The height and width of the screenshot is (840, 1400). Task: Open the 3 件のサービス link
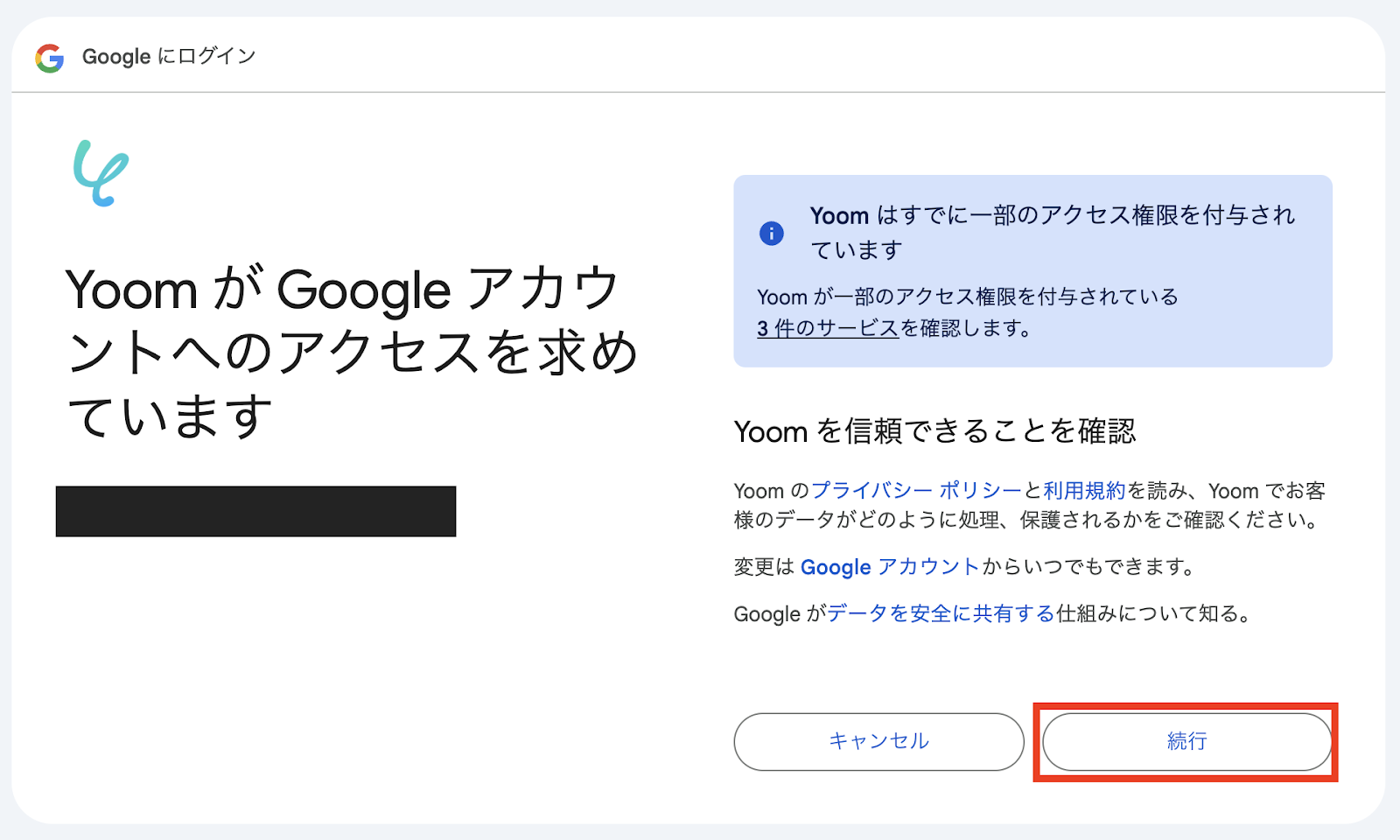[827, 328]
